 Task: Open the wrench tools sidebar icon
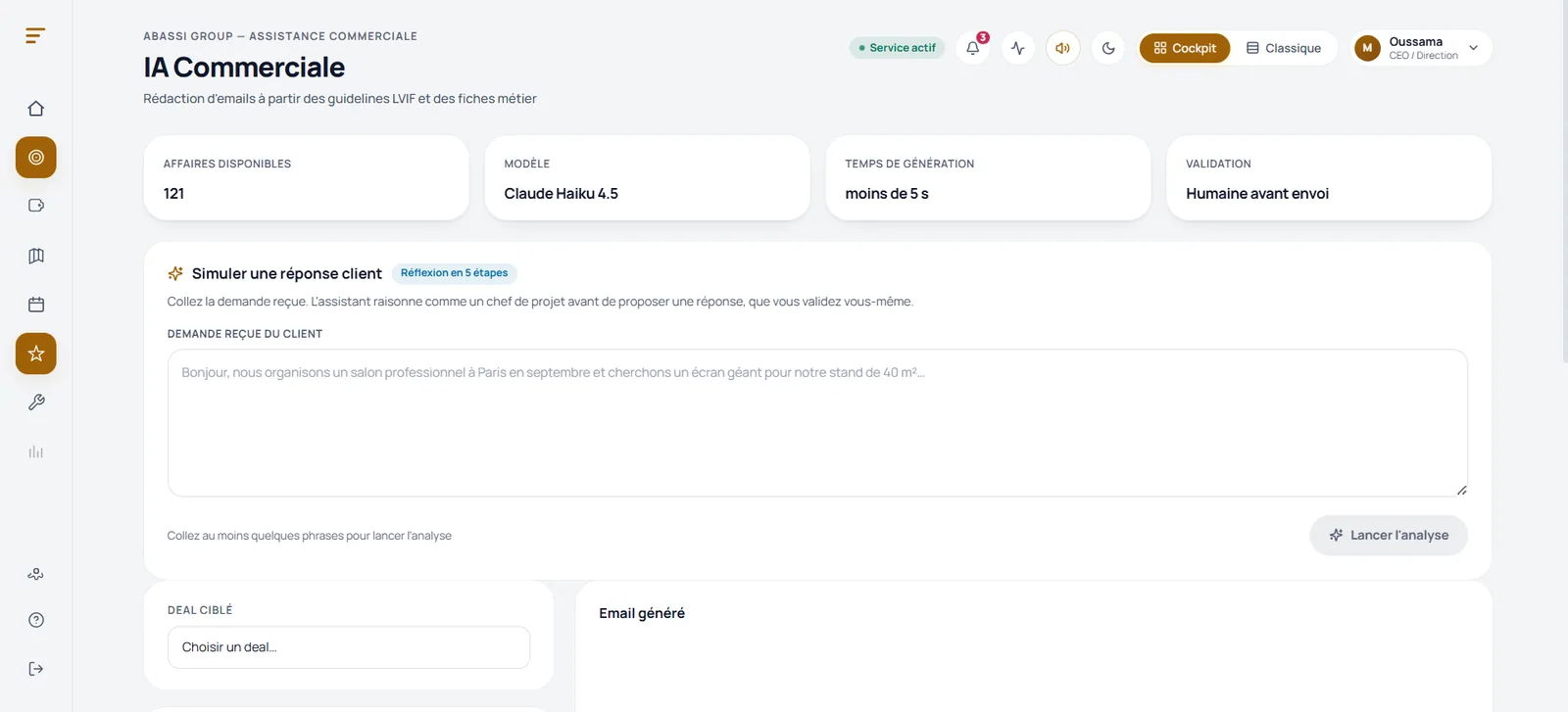36,403
